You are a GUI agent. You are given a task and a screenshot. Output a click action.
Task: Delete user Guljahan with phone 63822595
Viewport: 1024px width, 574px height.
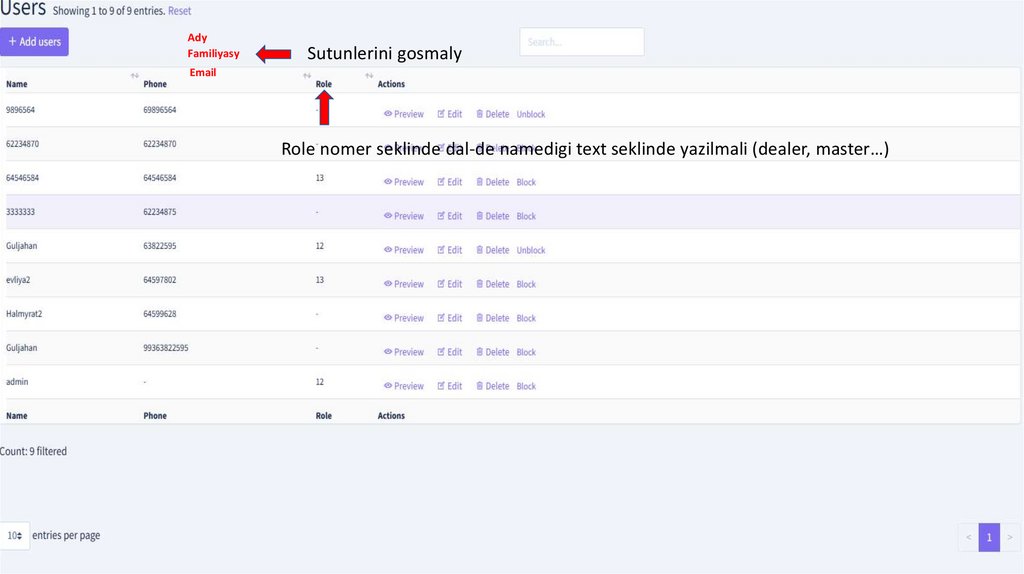coord(492,250)
